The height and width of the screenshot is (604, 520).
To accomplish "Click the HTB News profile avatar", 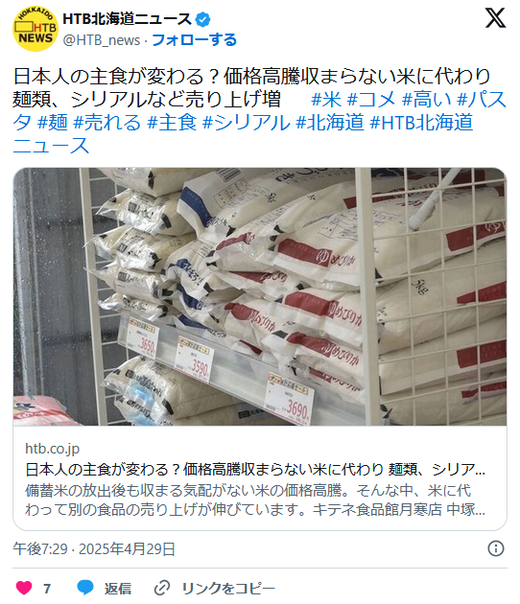I will (35, 29).
